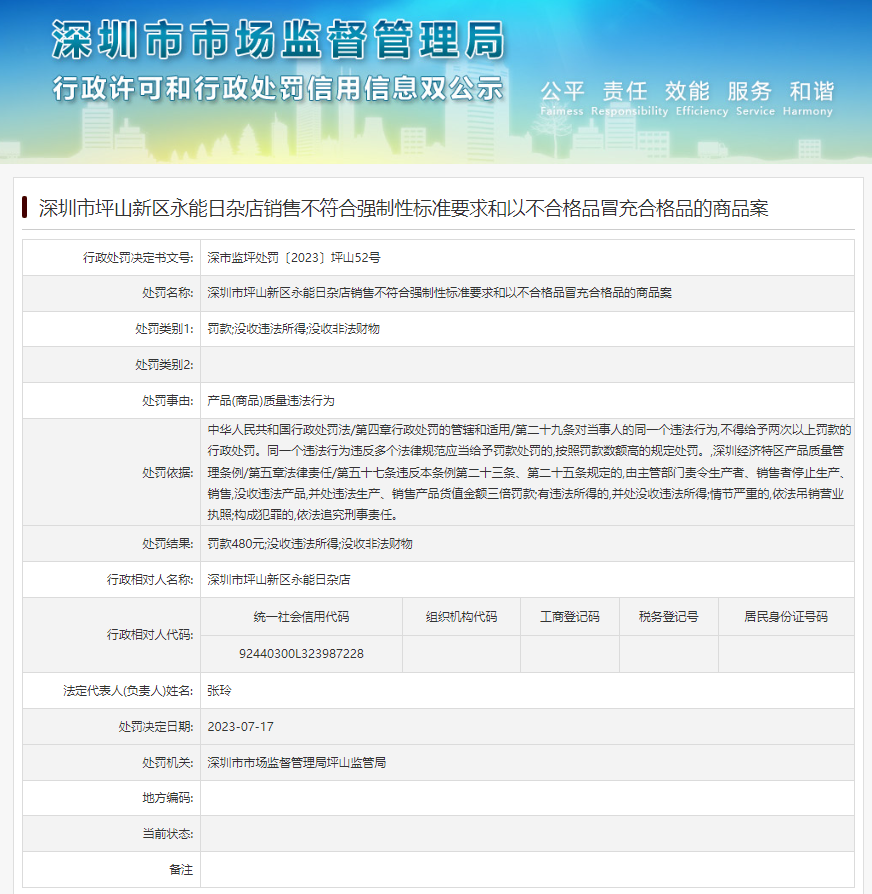Click the result 罚款480元;没收违法所得;没收非法财物
Screen dimensions: 872x894
pos(310,544)
